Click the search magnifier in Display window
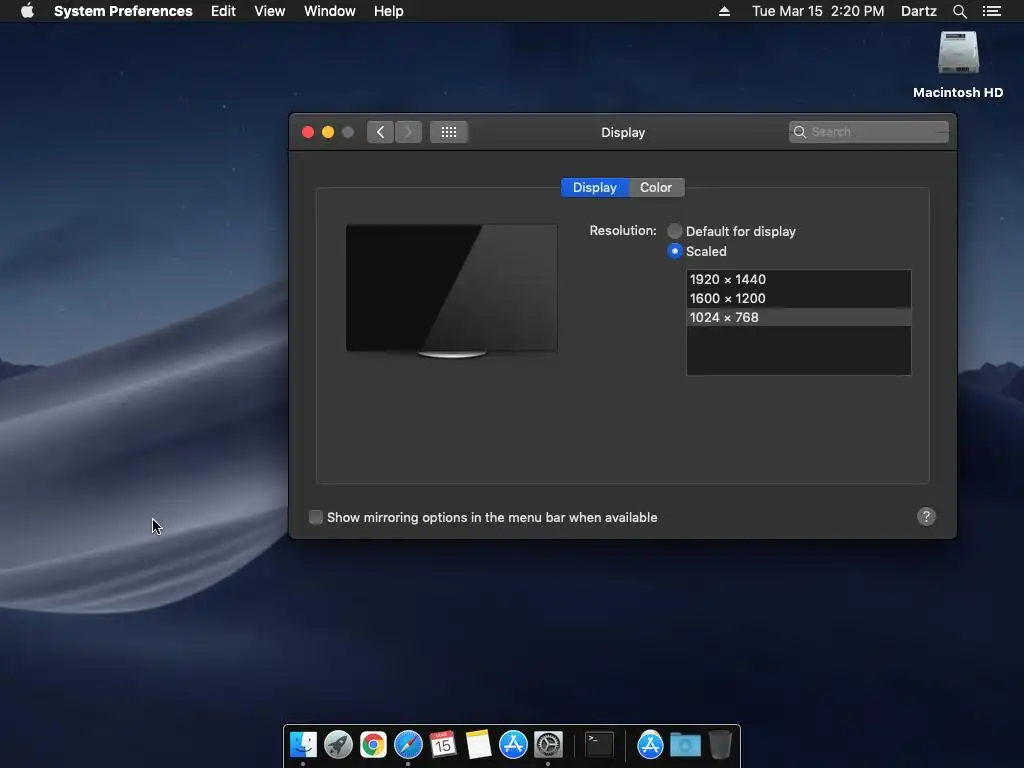 click(800, 132)
